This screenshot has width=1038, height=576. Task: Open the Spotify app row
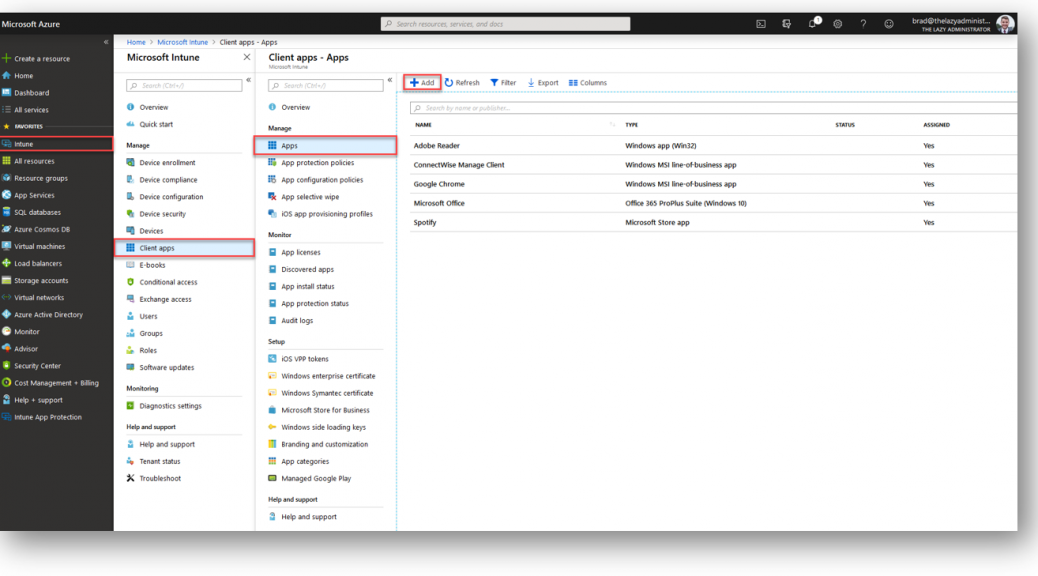(713, 222)
